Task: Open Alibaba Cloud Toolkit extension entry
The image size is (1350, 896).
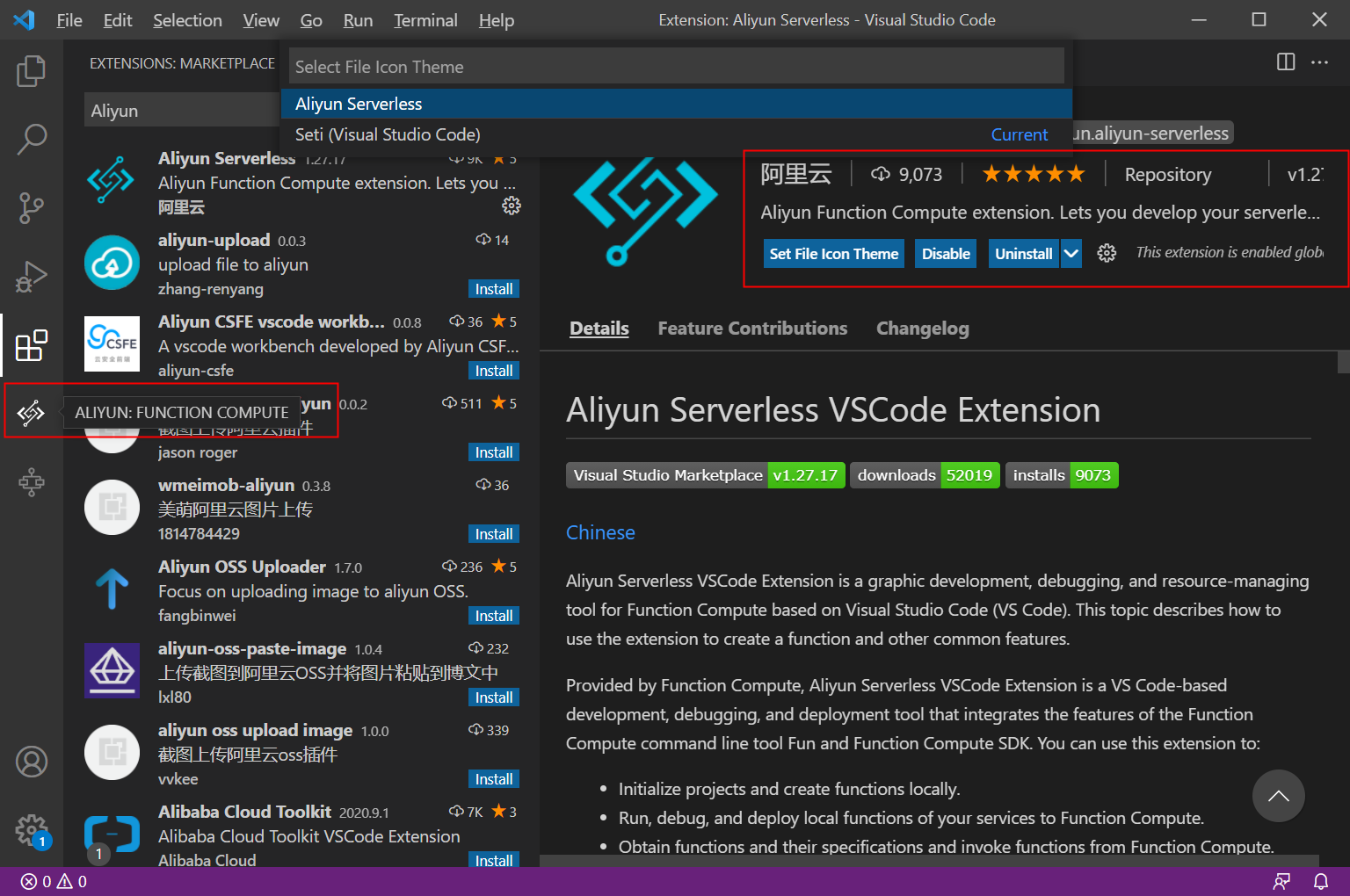Action: (x=301, y=835)
